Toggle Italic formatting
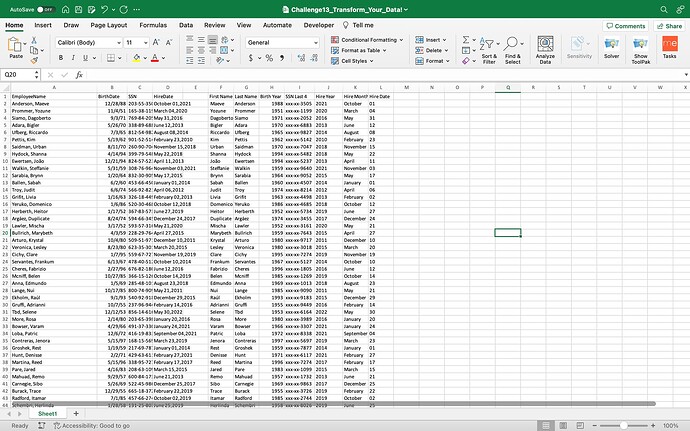 point(73,58)
